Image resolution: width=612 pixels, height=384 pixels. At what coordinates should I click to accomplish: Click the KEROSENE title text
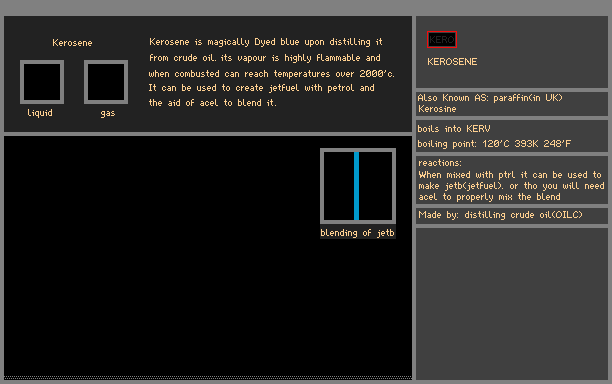coord(452,62)
